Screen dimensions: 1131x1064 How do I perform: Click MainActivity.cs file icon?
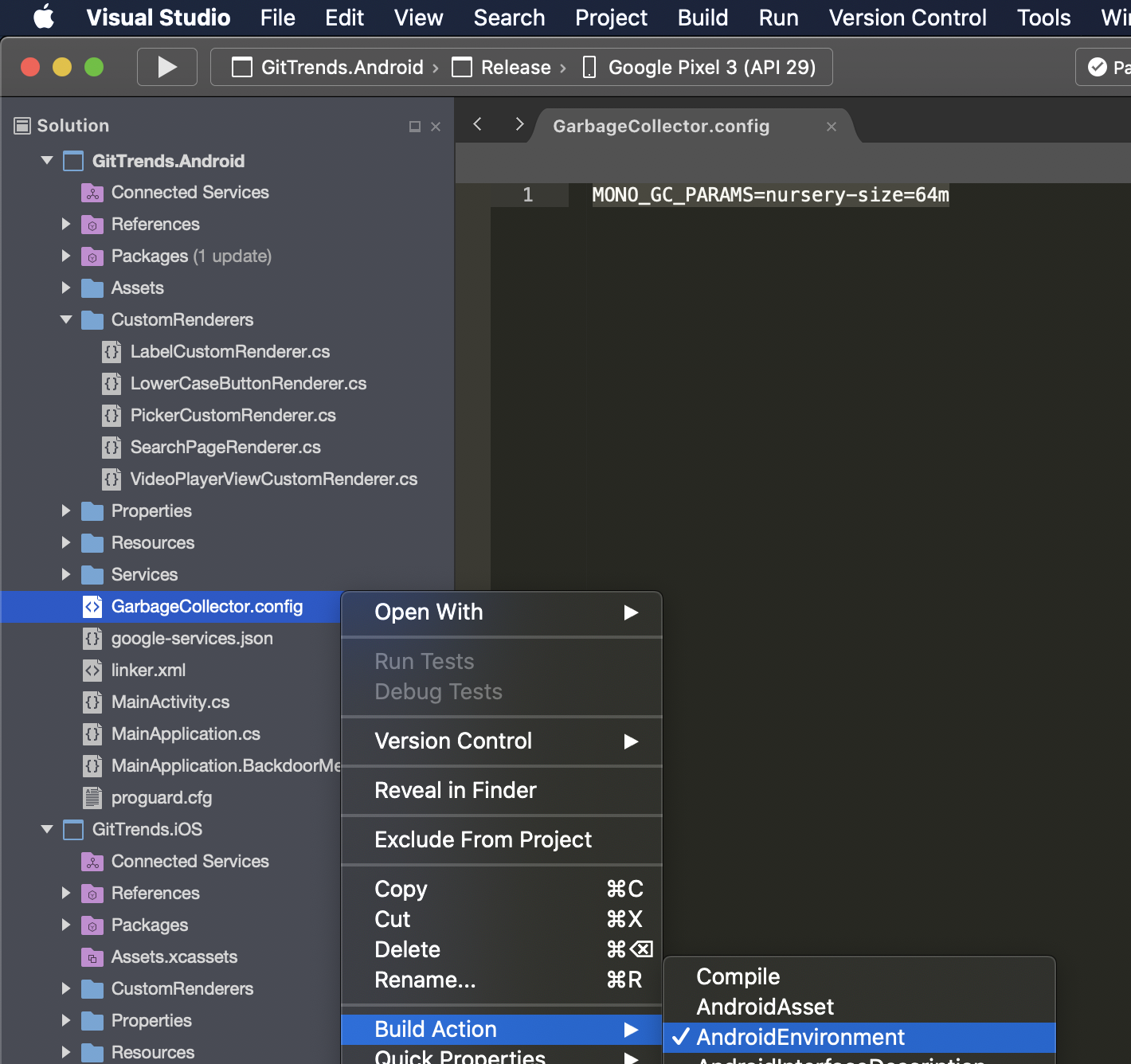[92, 702]
